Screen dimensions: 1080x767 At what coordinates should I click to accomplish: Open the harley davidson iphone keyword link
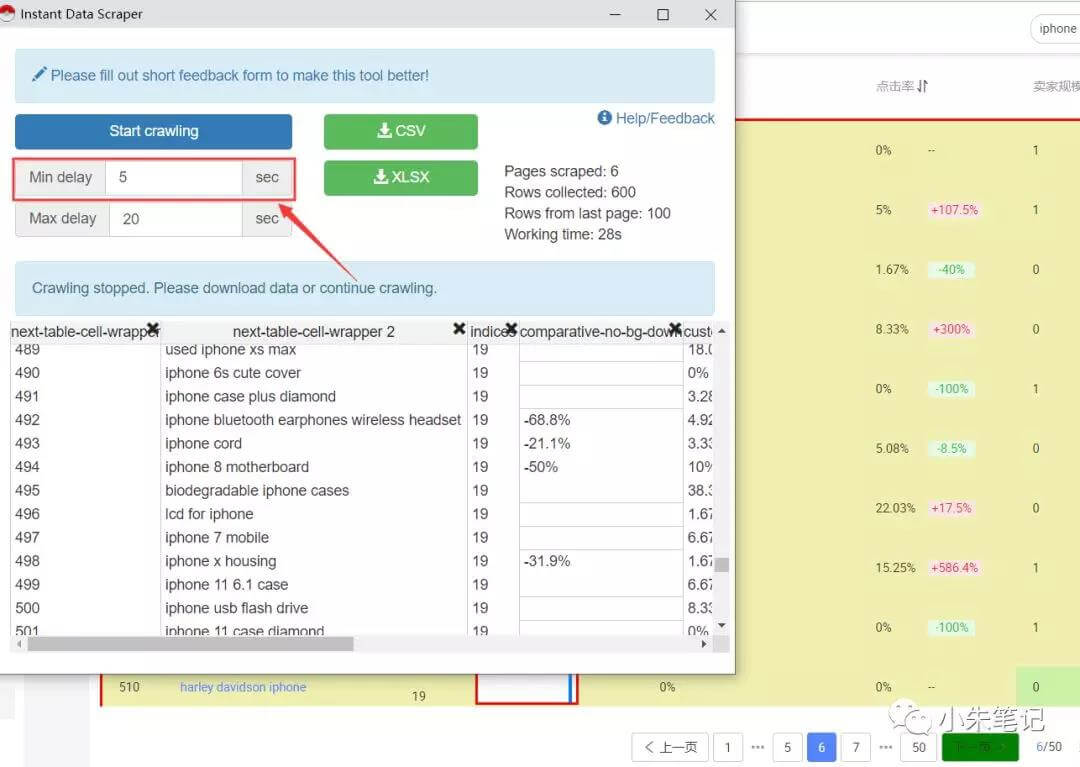[243, 687]
